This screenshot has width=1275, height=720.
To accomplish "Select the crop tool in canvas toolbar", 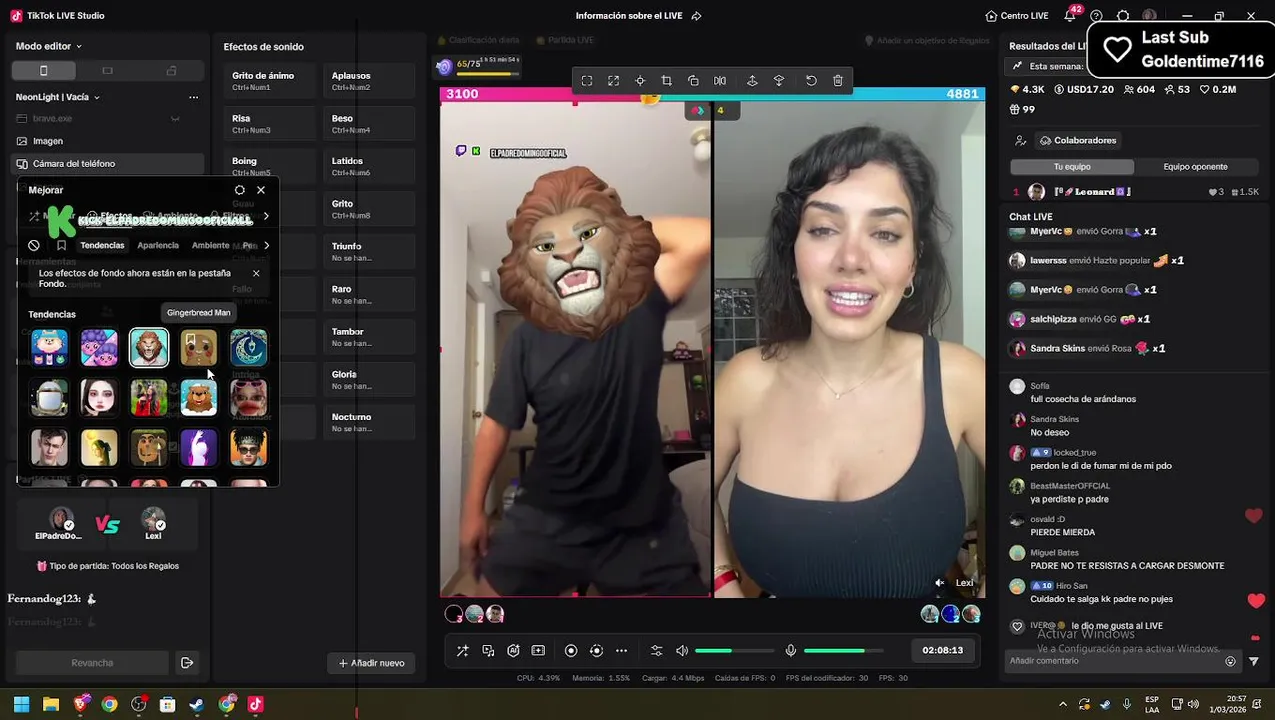I will click(667, 81).
